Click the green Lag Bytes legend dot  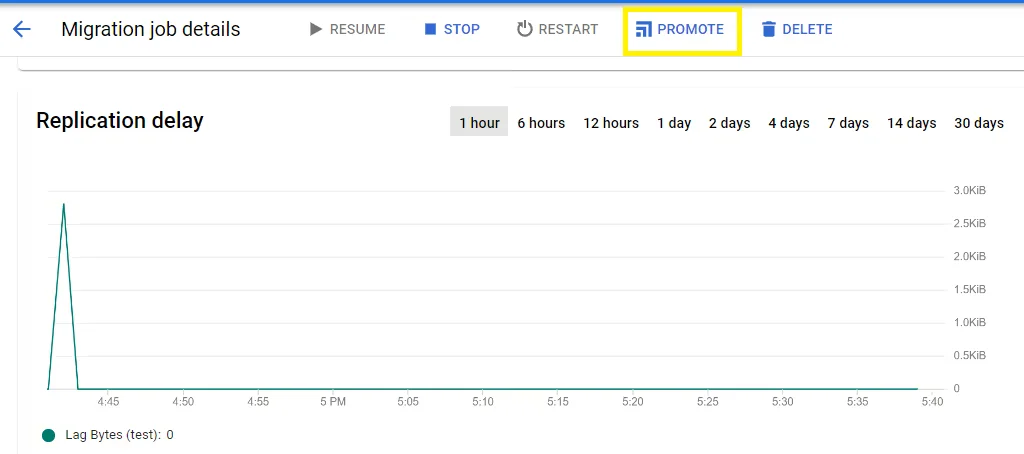tap(48, 435)
